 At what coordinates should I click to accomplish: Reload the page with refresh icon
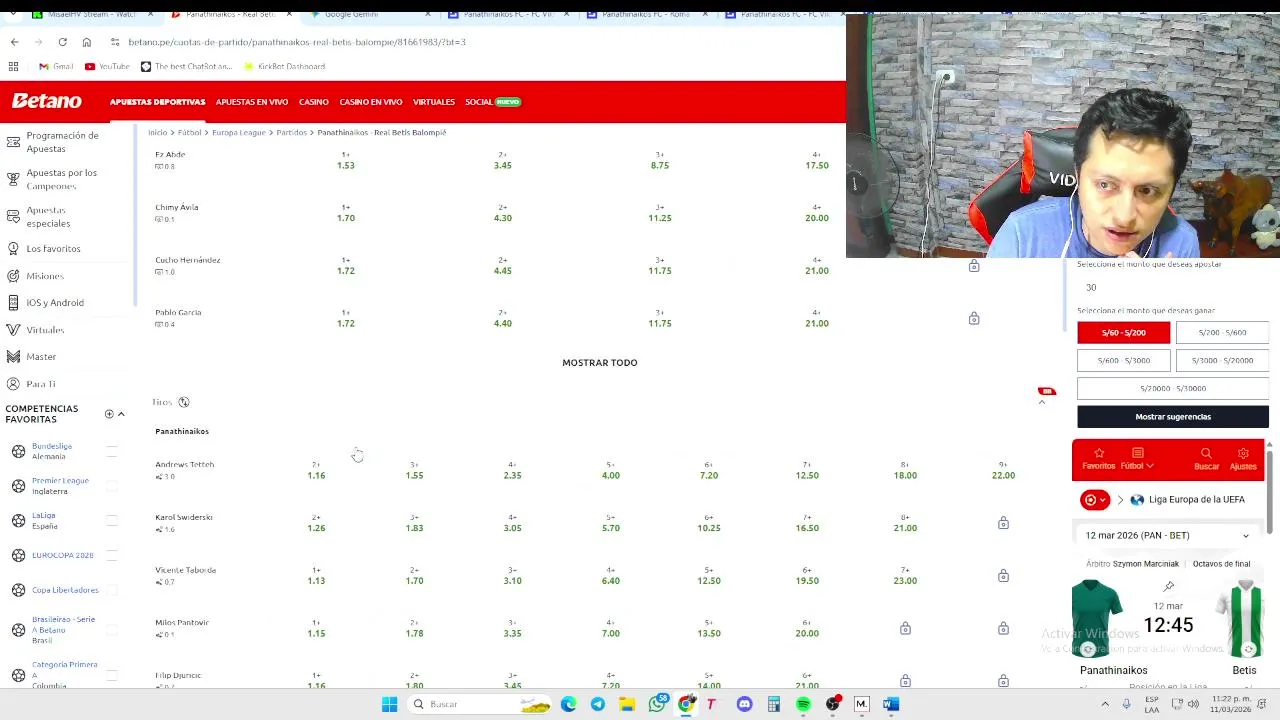[x=62, y=42]
